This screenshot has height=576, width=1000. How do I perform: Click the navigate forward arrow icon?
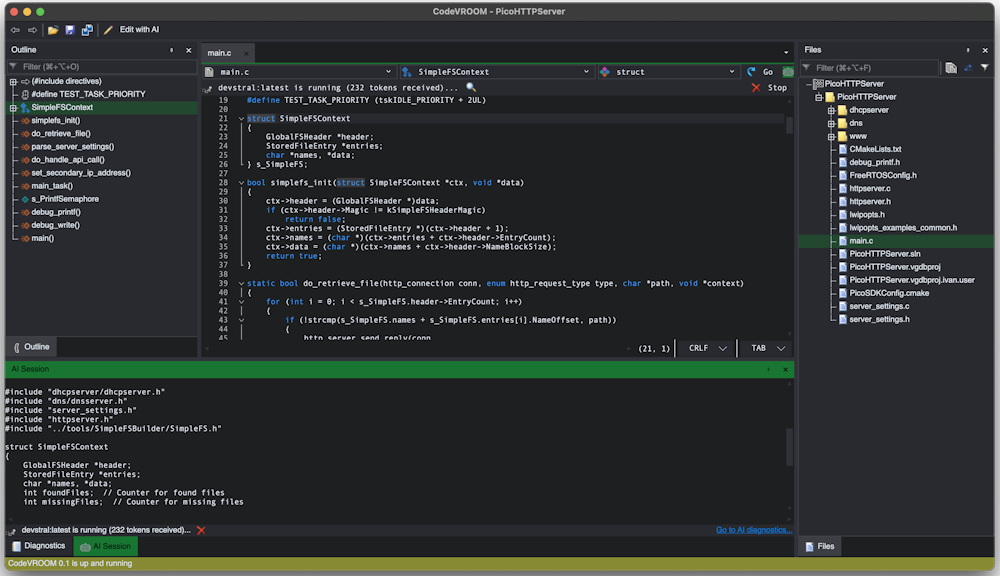(x=33, y=30)
